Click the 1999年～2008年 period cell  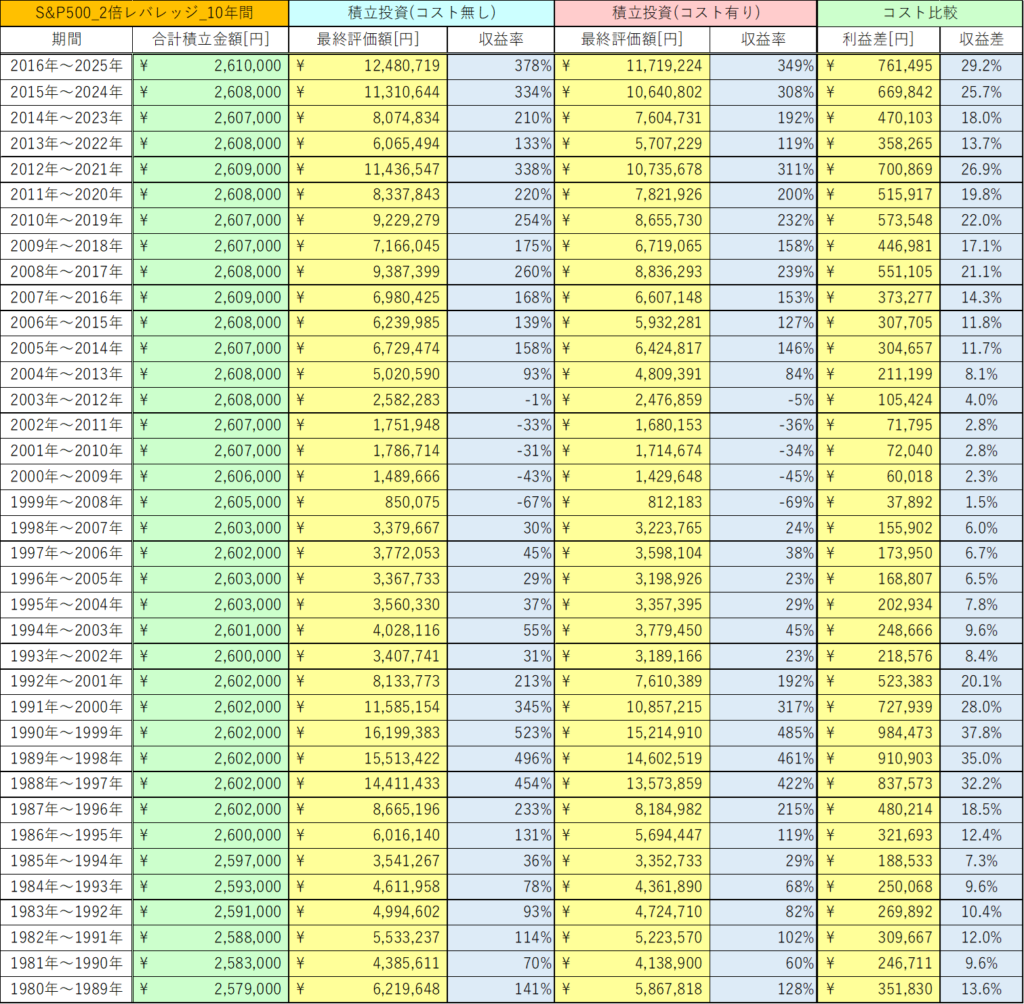point(66,502)
